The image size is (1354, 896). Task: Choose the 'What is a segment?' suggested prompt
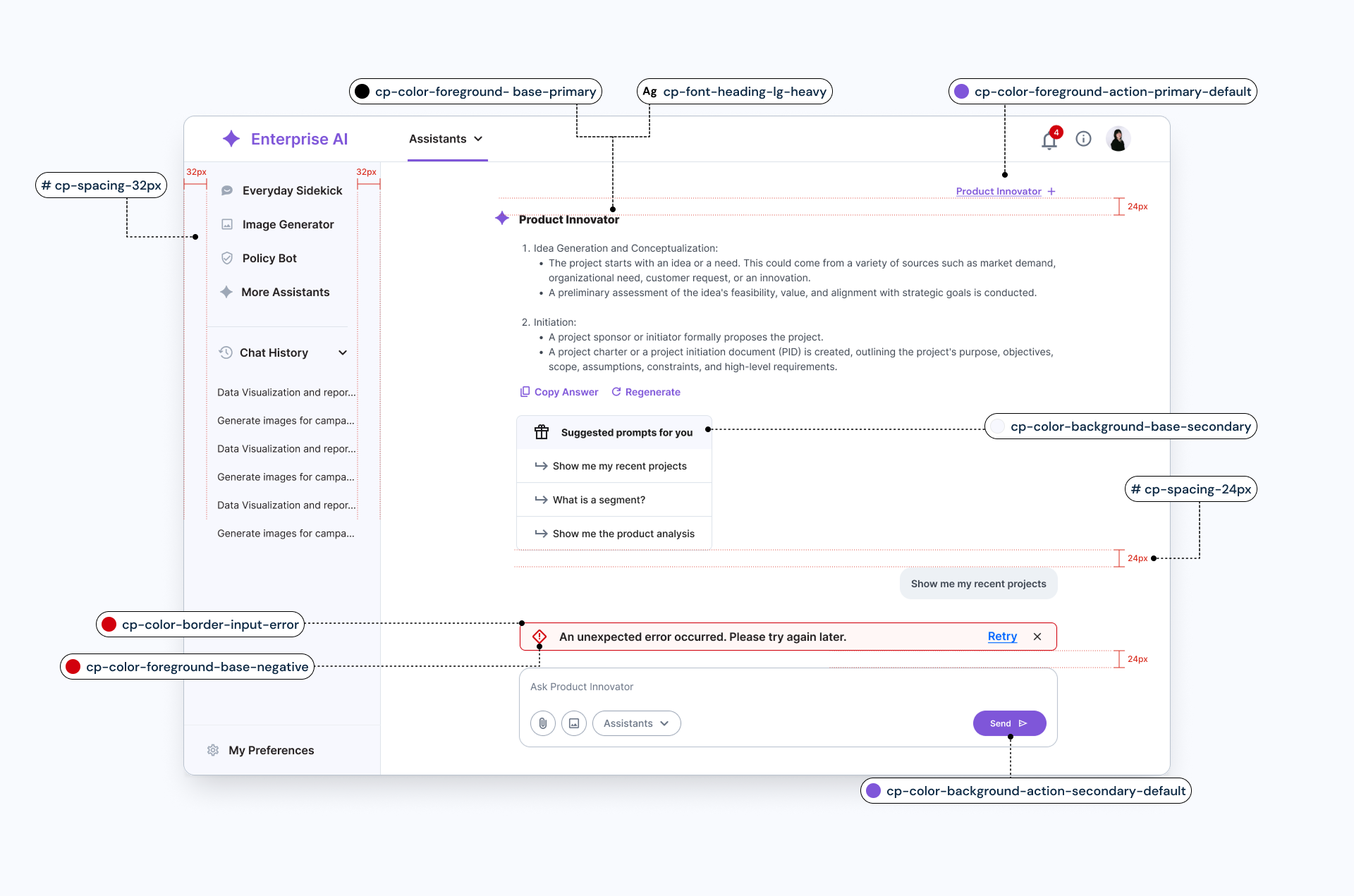click(599, 500)
